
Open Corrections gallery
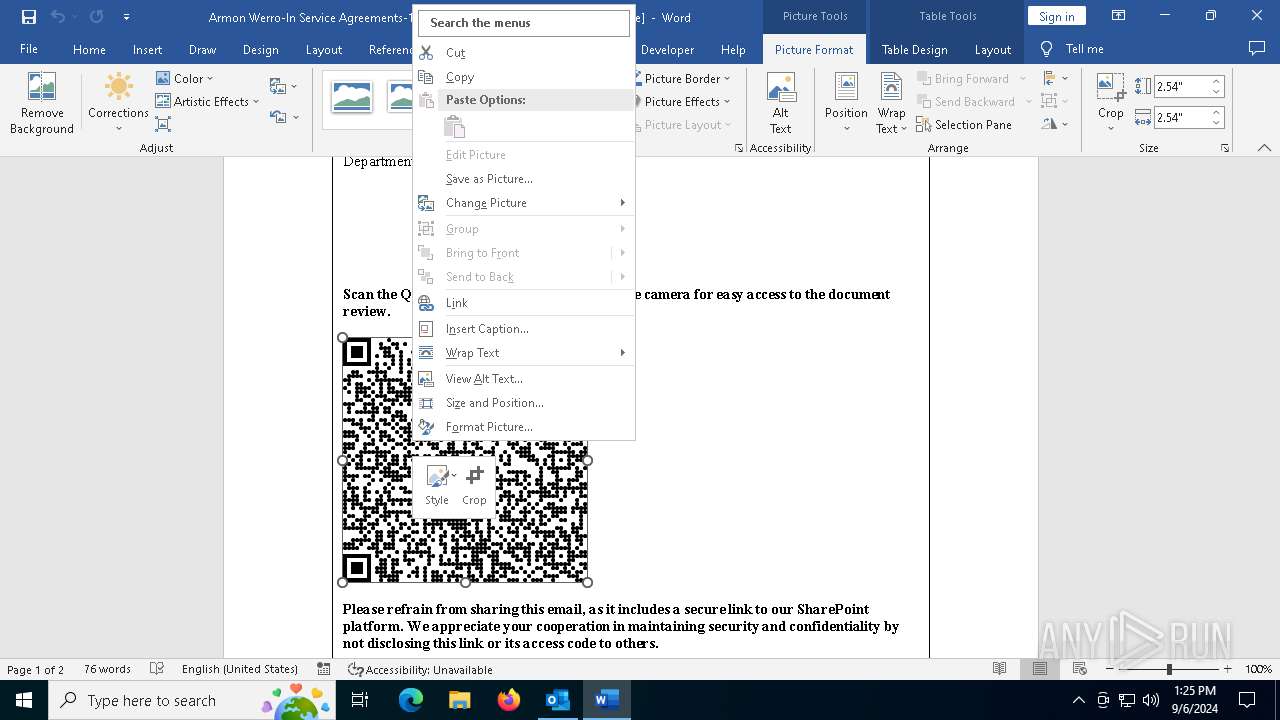pyautogui.click(x=118, y=103)
